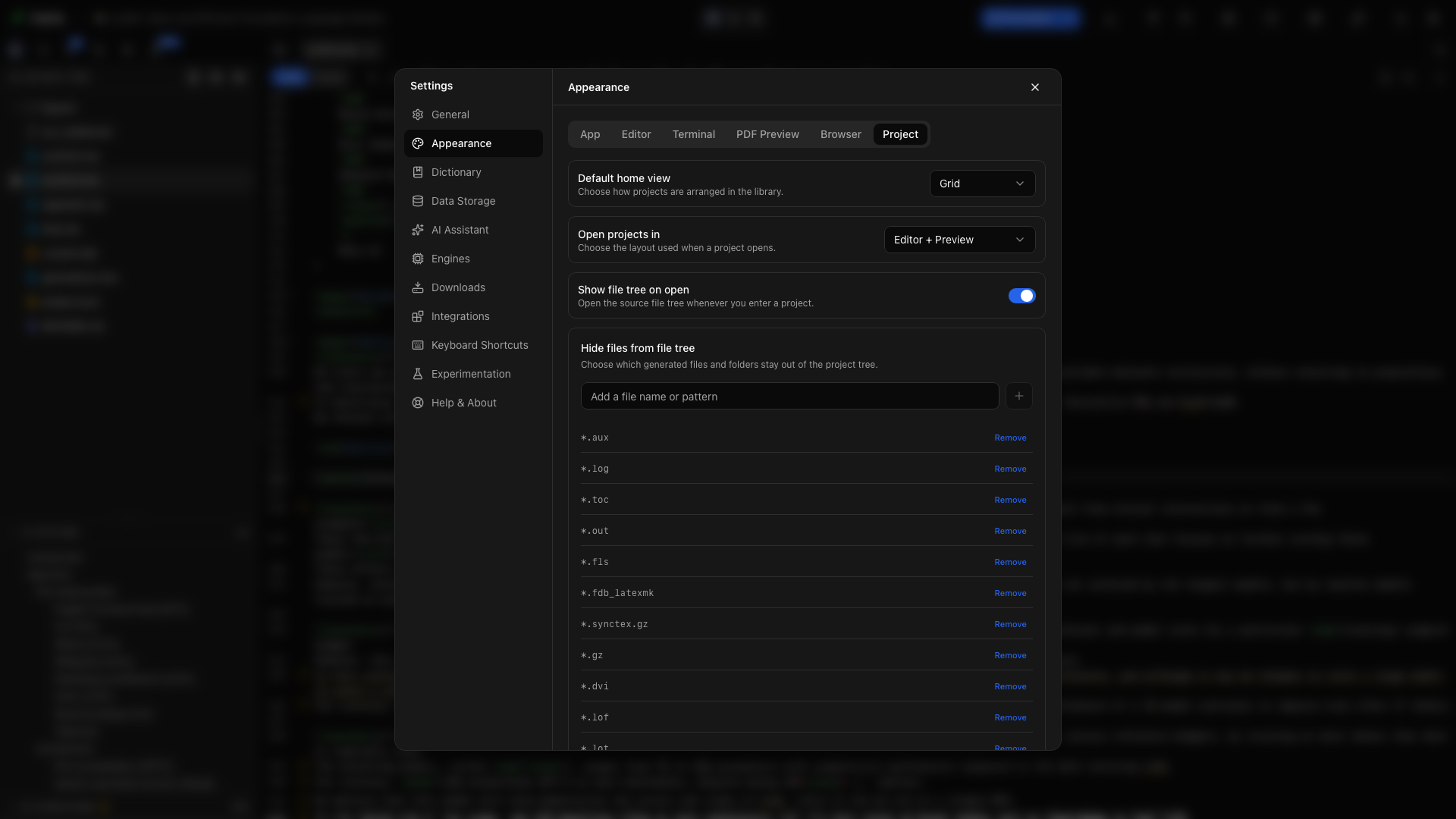This screenshot has height=819, width=1456.
Task: Click plus icon to add file pattern
Action: coord(1019,396)
